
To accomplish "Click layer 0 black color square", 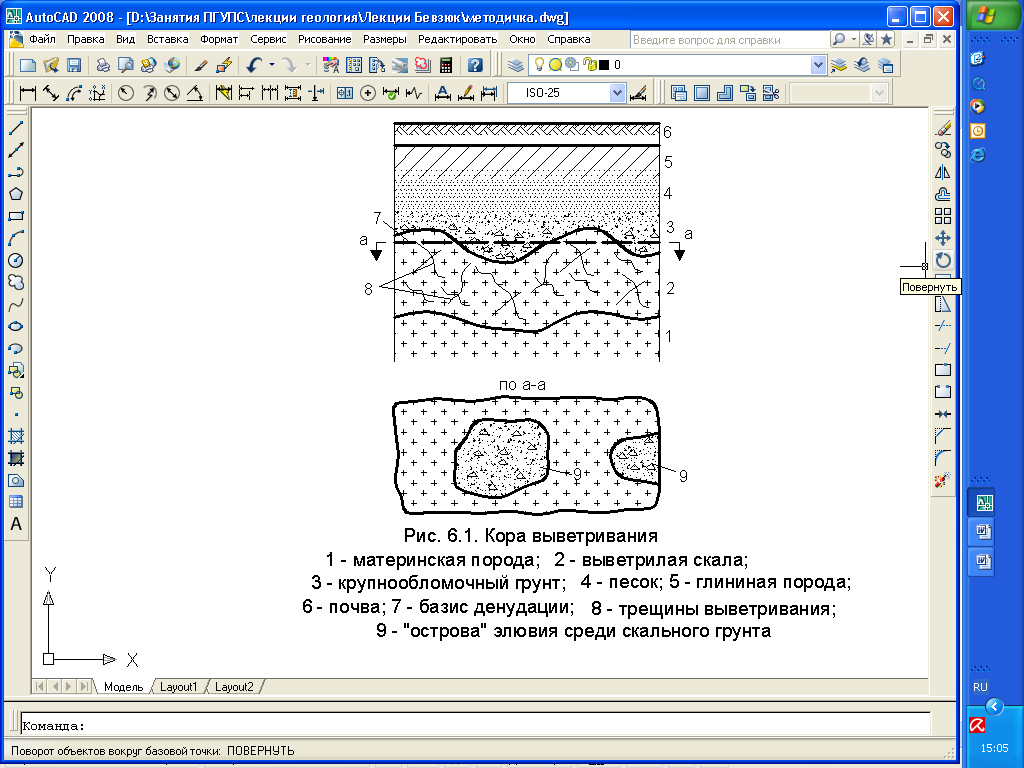I will point(604,65).
